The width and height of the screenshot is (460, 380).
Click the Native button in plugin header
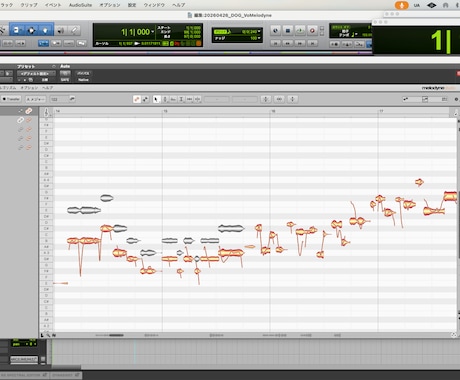83,80
